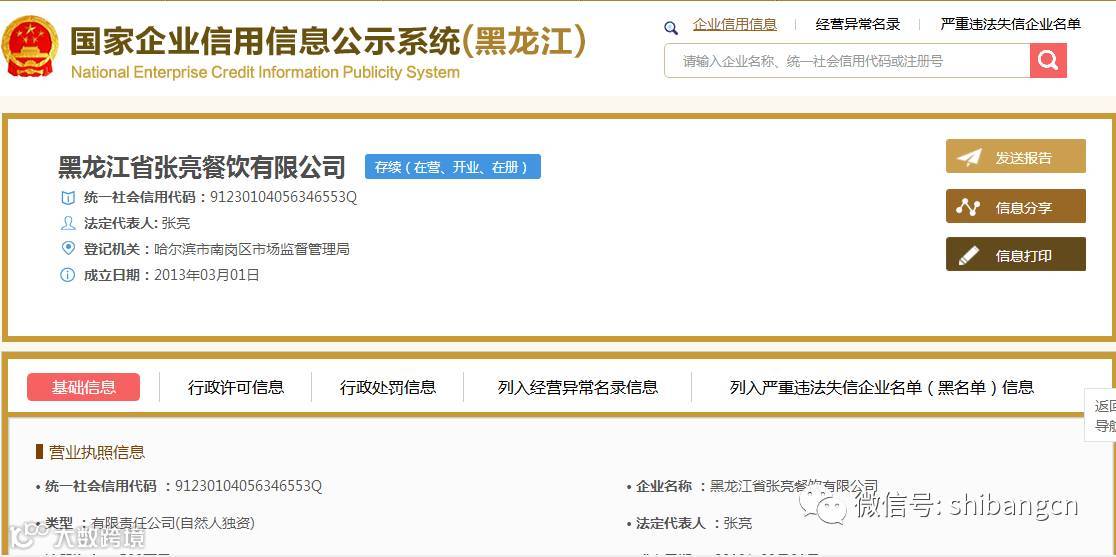
Task: Click the 企业名称 field label
Action: tap(663, 487)
